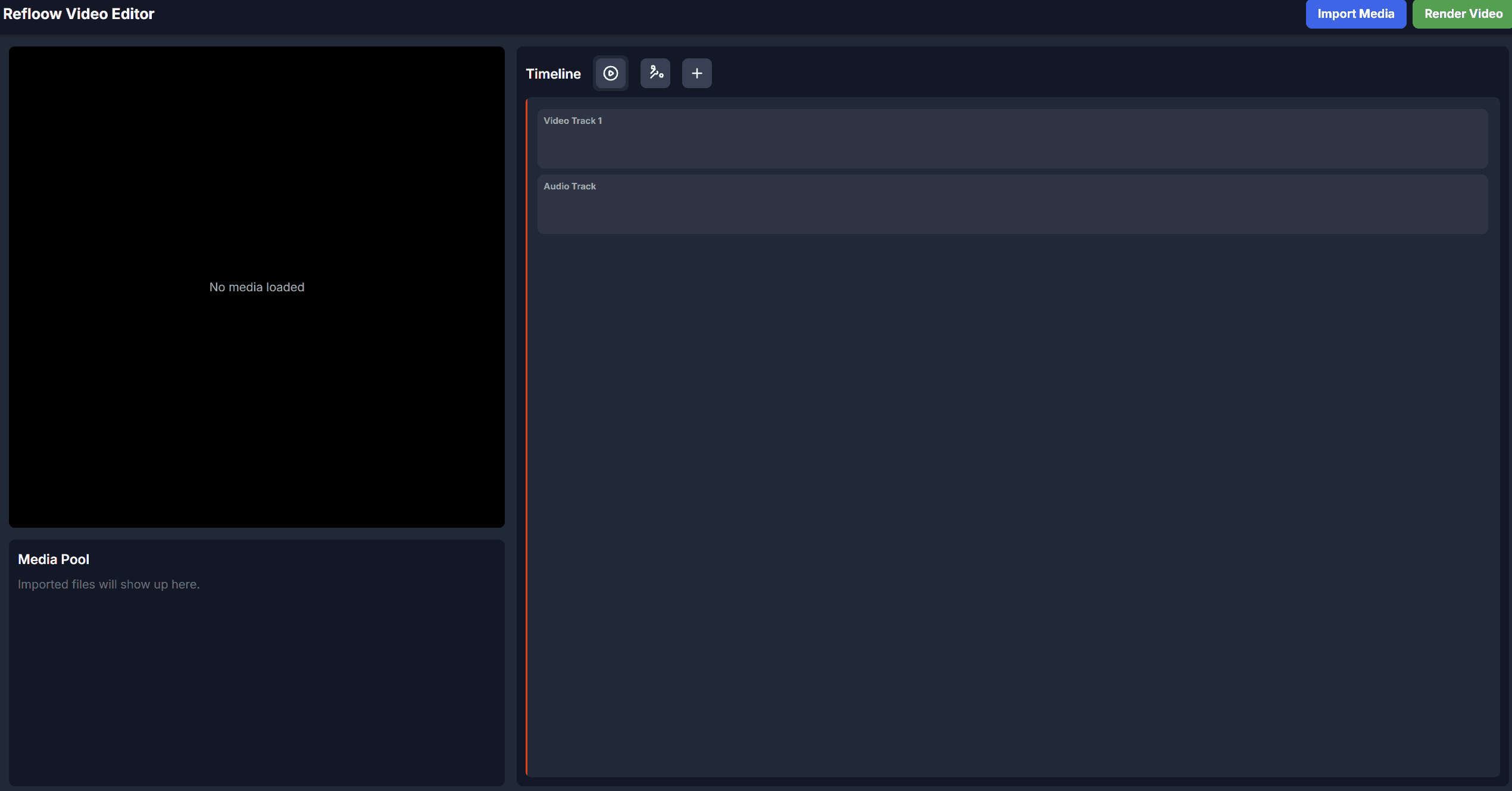The image size is (1512, 791).
Task: Click the Refloow Video Editor title
Action: (x=78, y=14)
